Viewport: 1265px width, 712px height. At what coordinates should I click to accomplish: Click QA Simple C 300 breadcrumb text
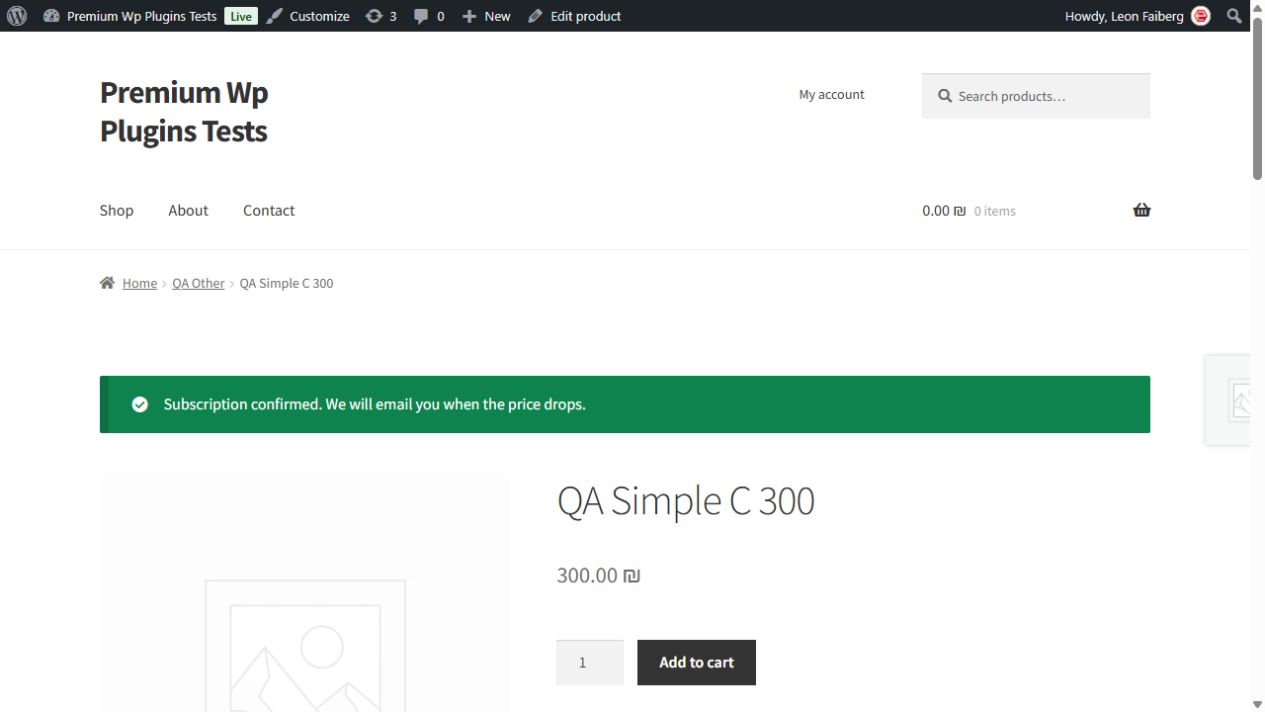[287, 283]
